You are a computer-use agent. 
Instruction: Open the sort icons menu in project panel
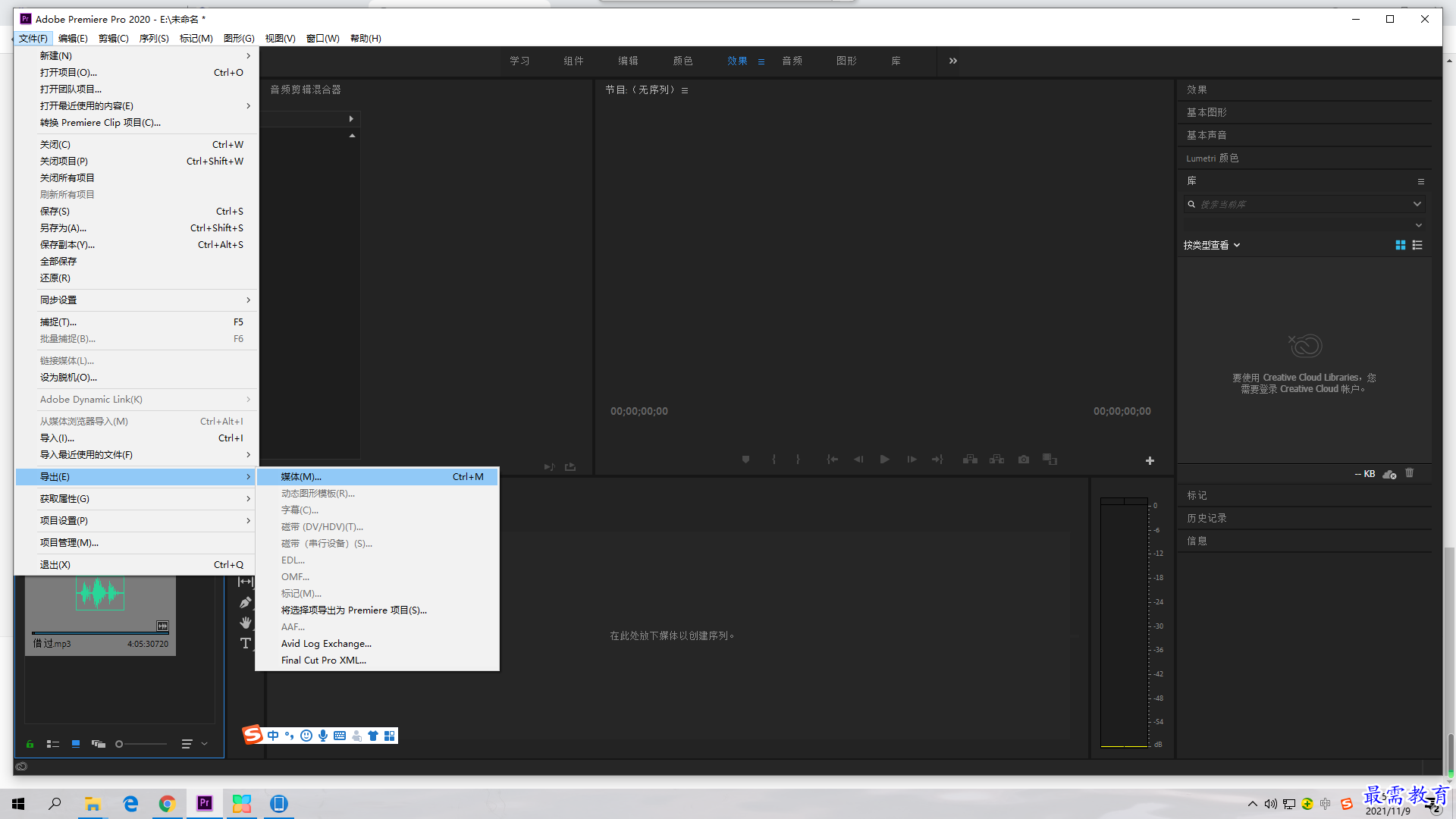187,744
